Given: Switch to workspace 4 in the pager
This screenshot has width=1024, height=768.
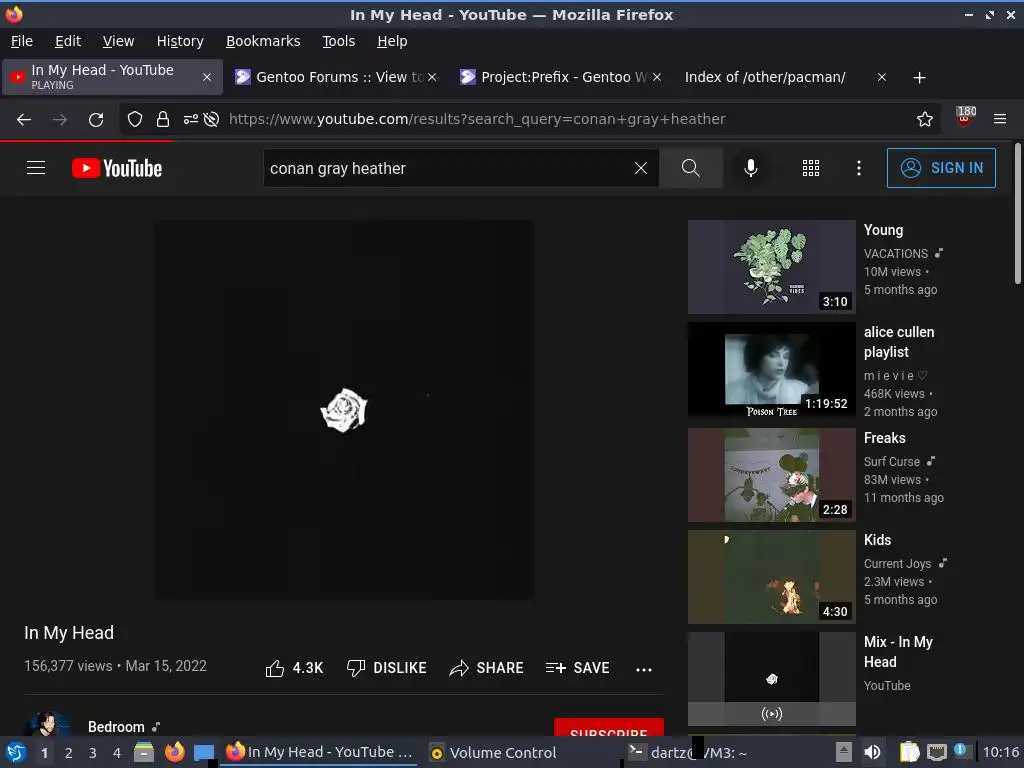Looking at the screenshot, I should (x=117, y=753).
